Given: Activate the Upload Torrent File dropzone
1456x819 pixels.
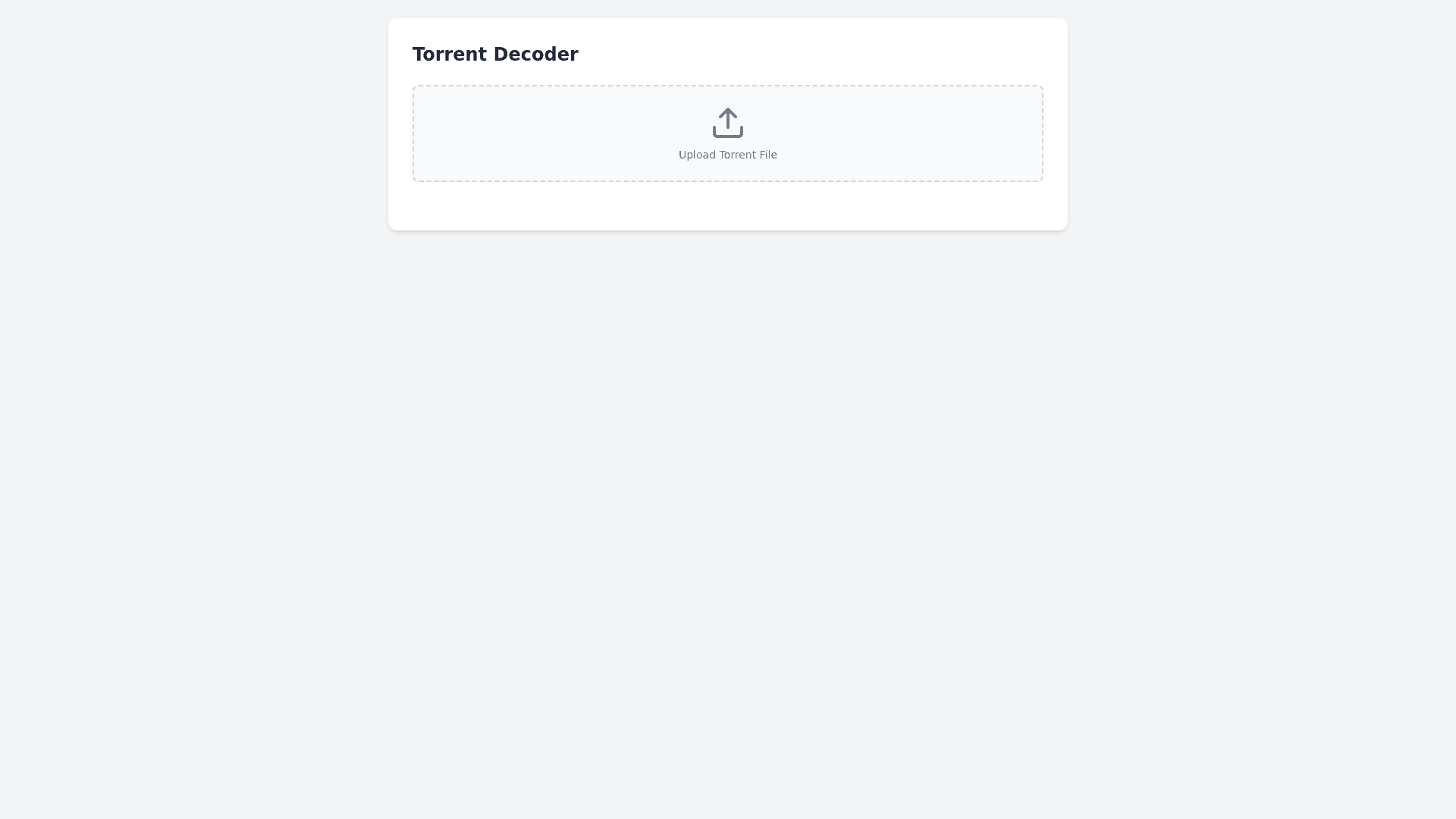Looking at the screenshot, I should tap(728, 133).
